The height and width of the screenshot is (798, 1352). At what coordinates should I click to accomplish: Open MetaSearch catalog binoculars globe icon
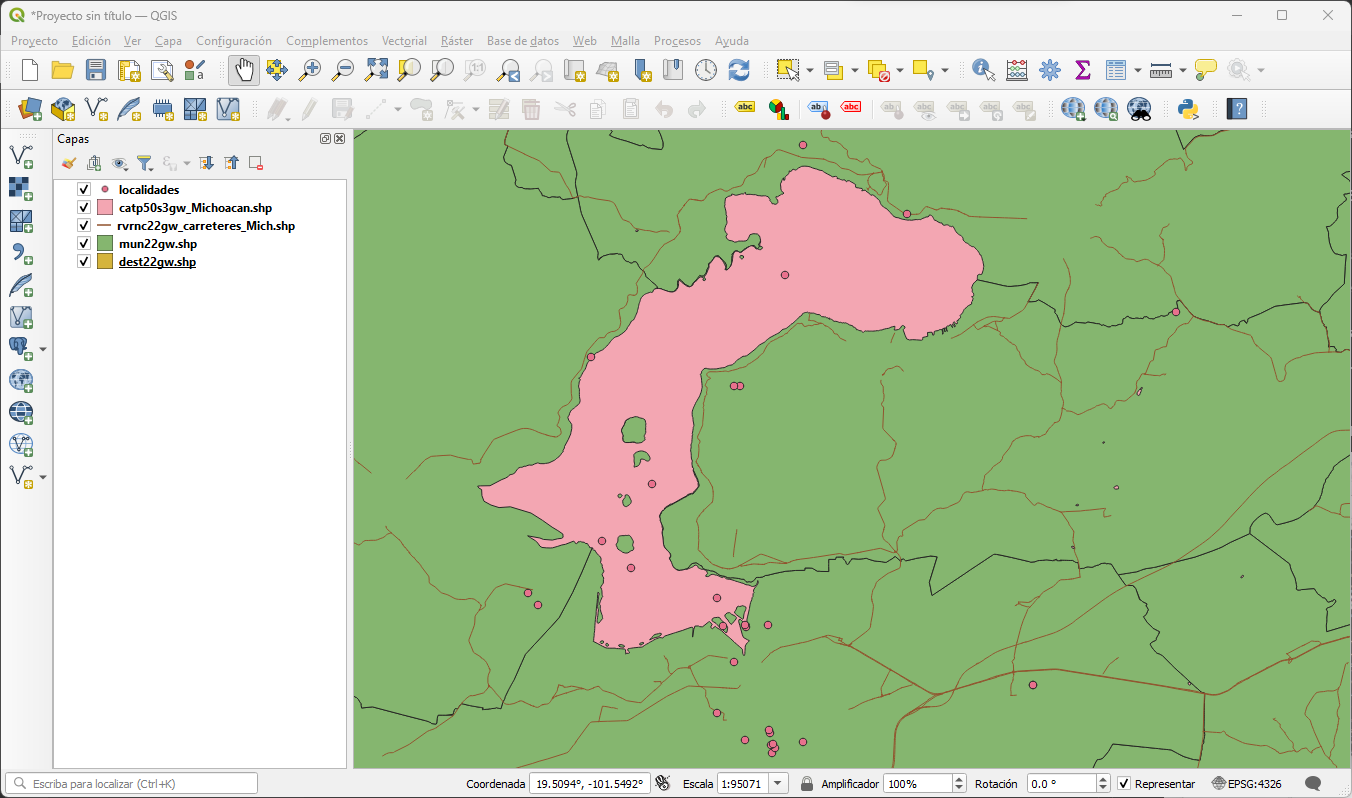(1138, 108)
